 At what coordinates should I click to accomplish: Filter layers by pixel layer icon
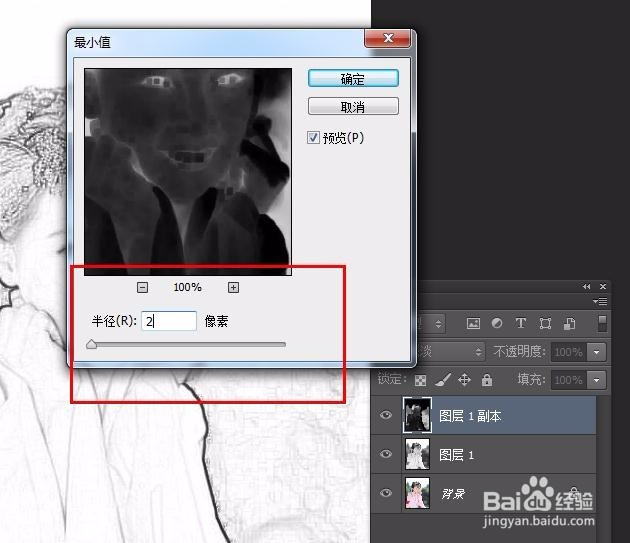[473, 323]
